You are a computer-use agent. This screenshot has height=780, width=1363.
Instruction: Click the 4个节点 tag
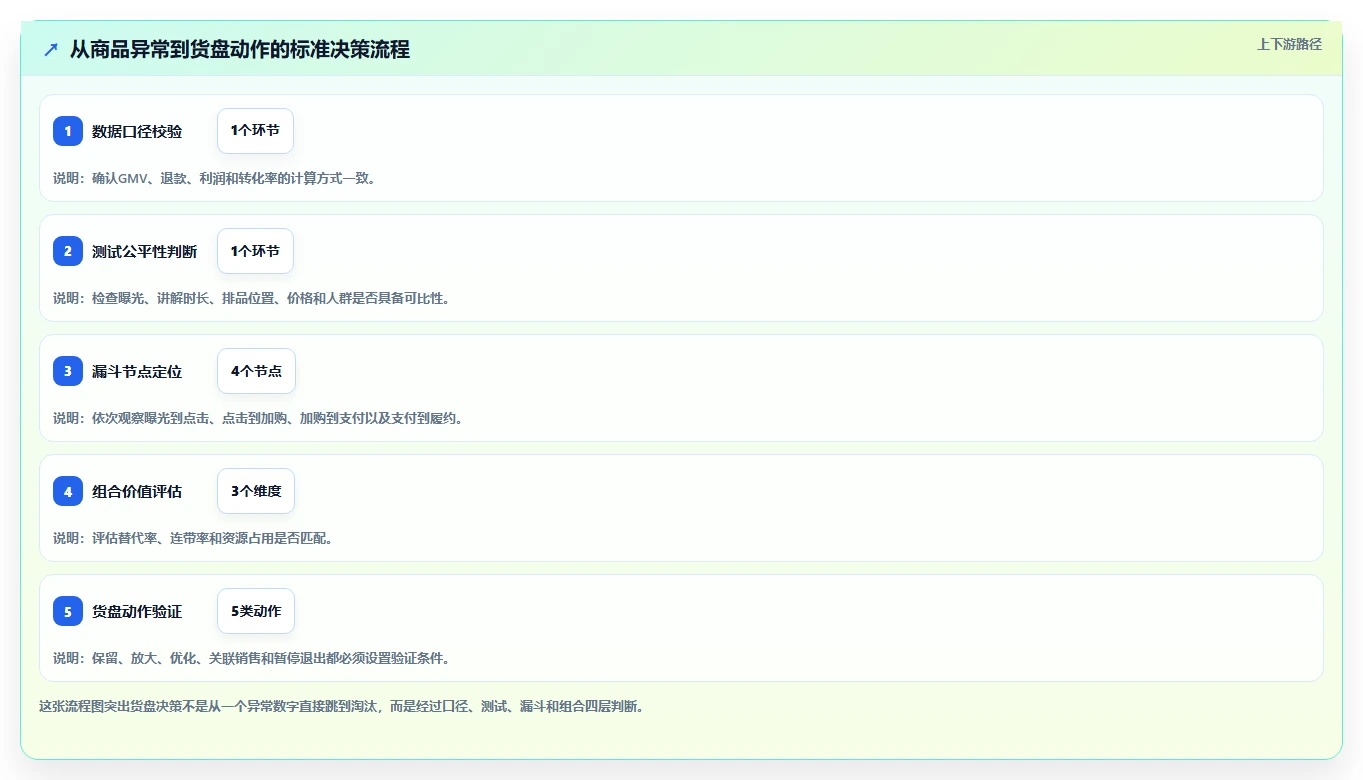(256, 371)
